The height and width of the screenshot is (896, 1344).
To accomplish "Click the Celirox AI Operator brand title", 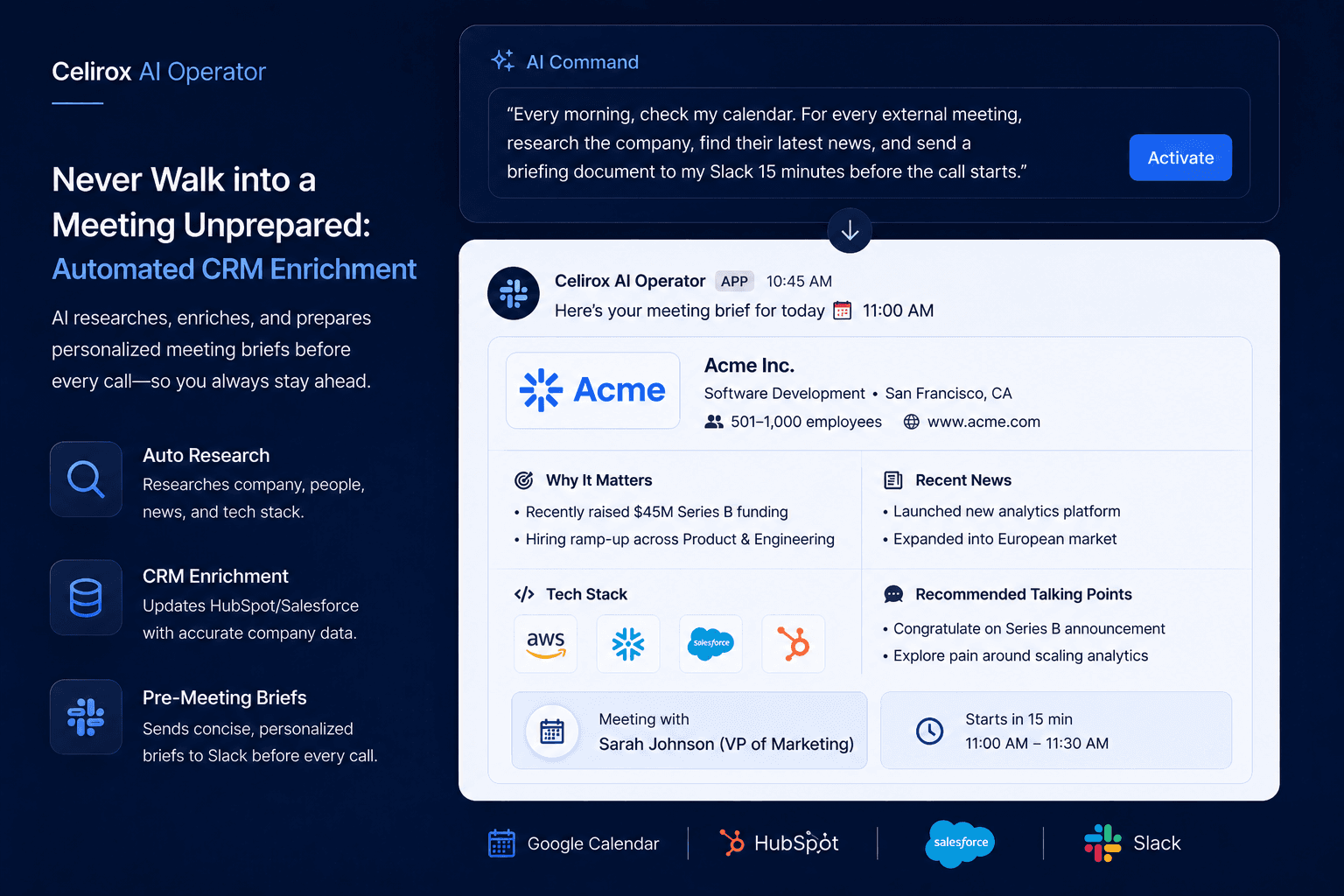I will pos(158,72).
